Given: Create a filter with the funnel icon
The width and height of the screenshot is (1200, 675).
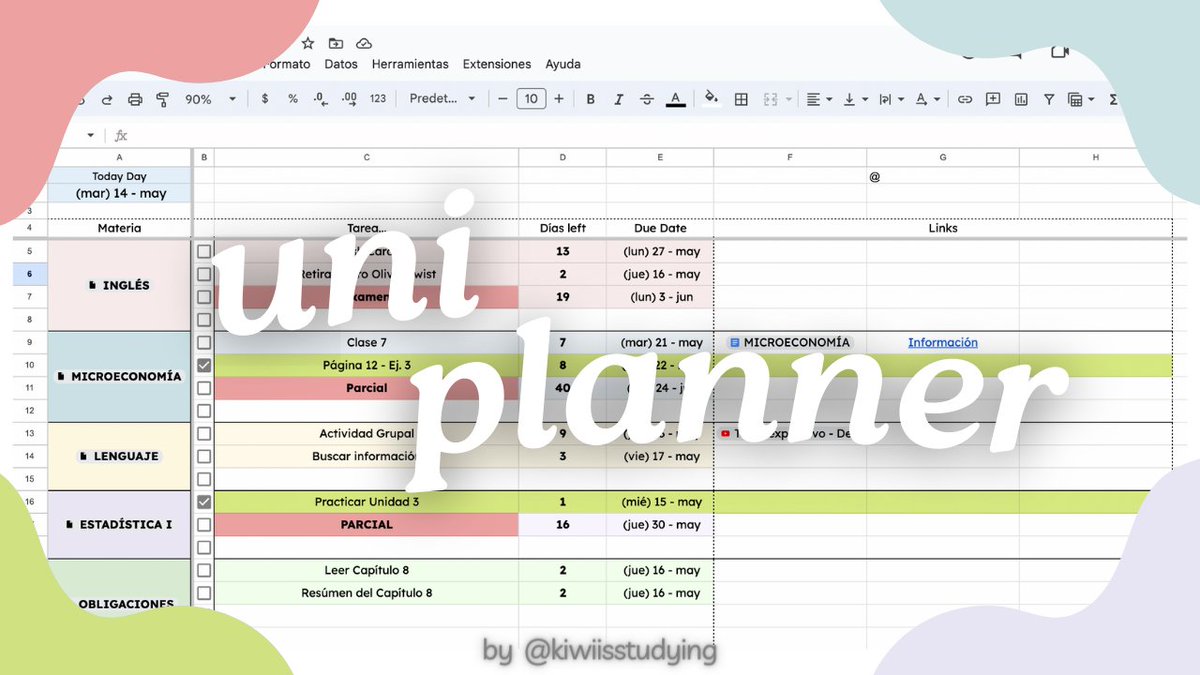Looking at the screenshot, I should tap(1049, 99).
